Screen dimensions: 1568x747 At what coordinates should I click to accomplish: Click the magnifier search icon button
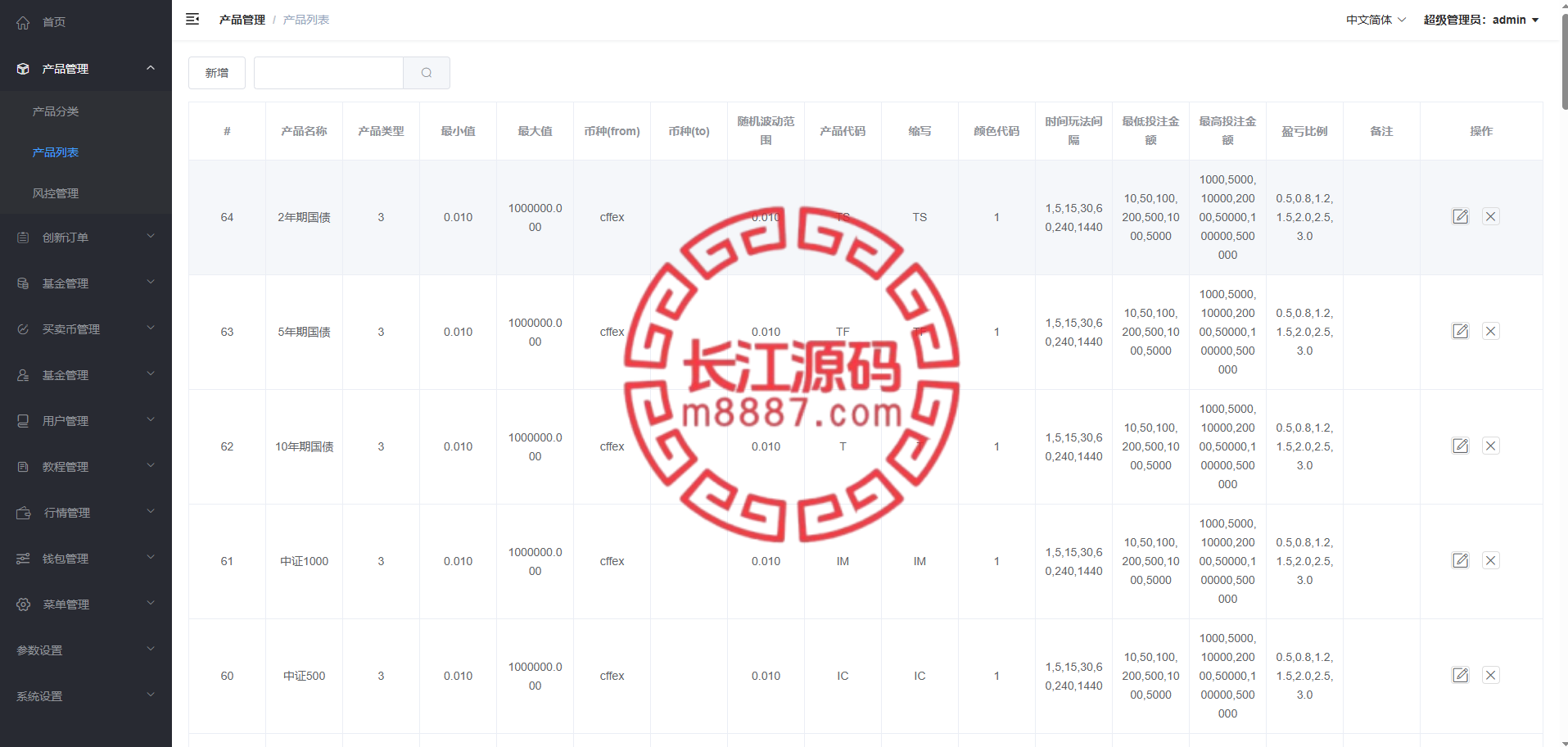click(427, 73)
